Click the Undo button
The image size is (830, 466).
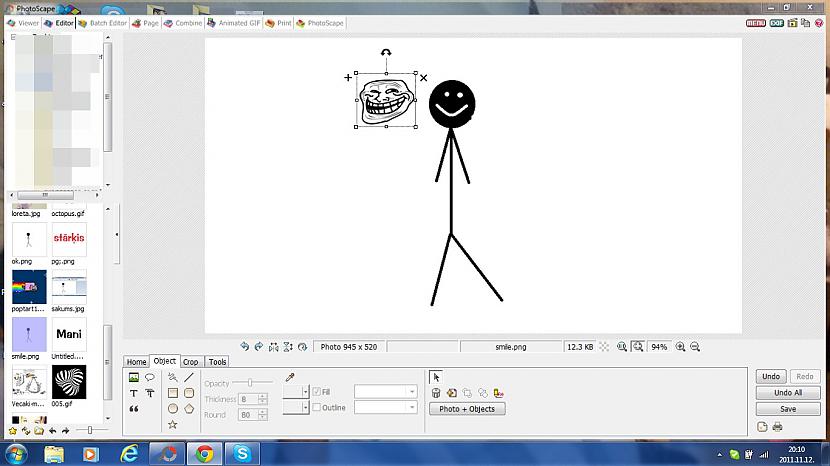[771, 377]
